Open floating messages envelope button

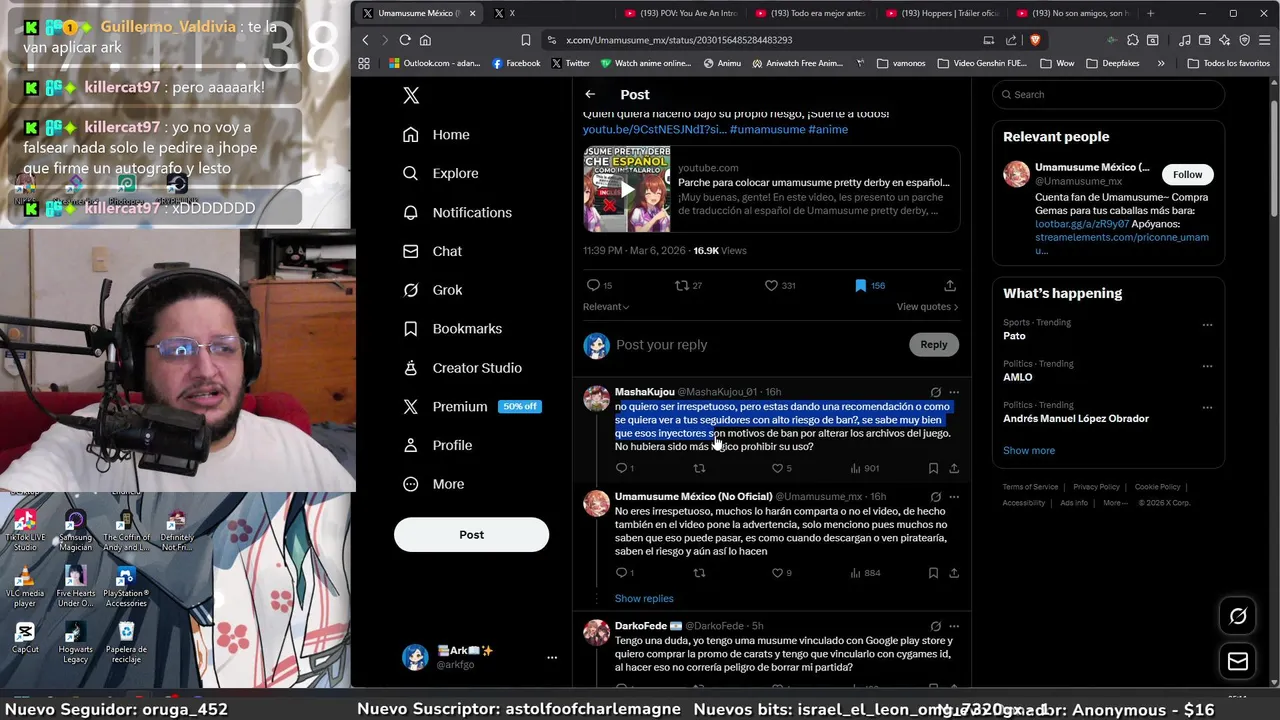coord(1238,661)
